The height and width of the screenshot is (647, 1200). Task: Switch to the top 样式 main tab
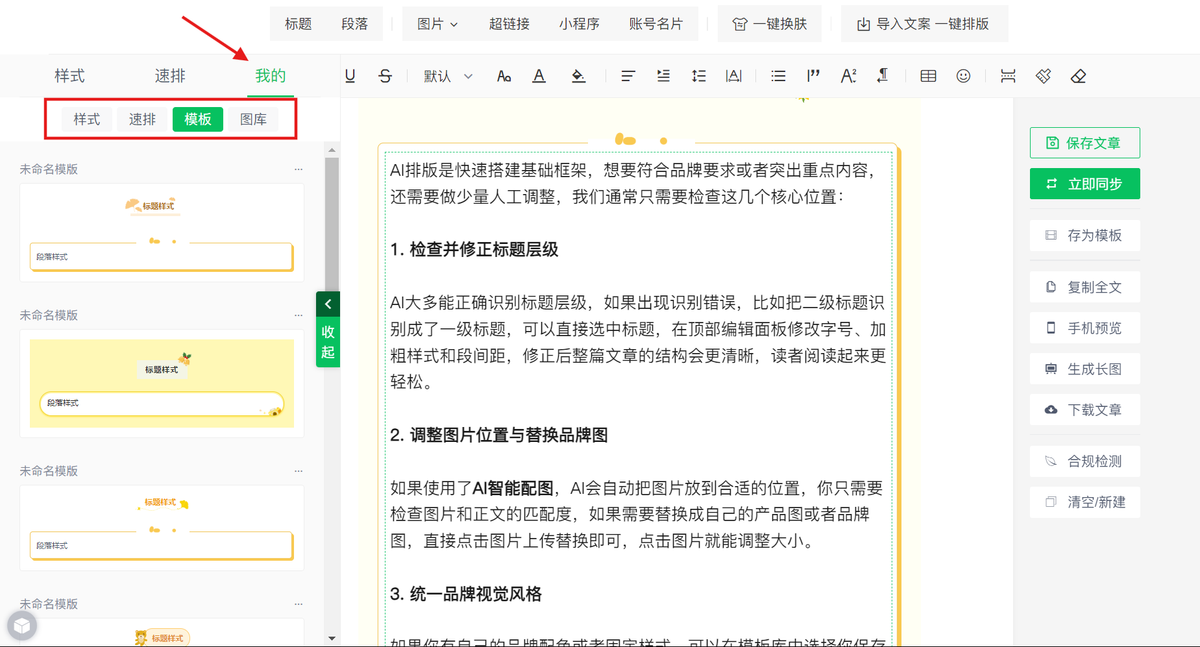70,76
